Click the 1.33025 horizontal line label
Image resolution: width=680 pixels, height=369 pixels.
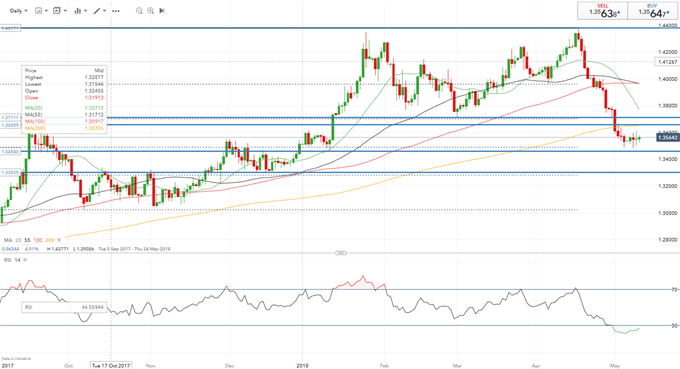point(10,173)
